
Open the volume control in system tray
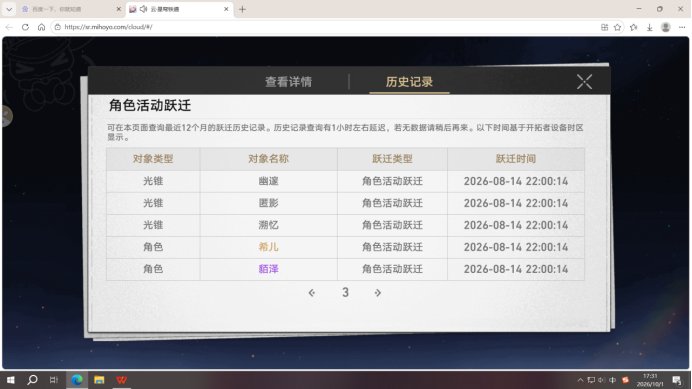tap(601, 380)
